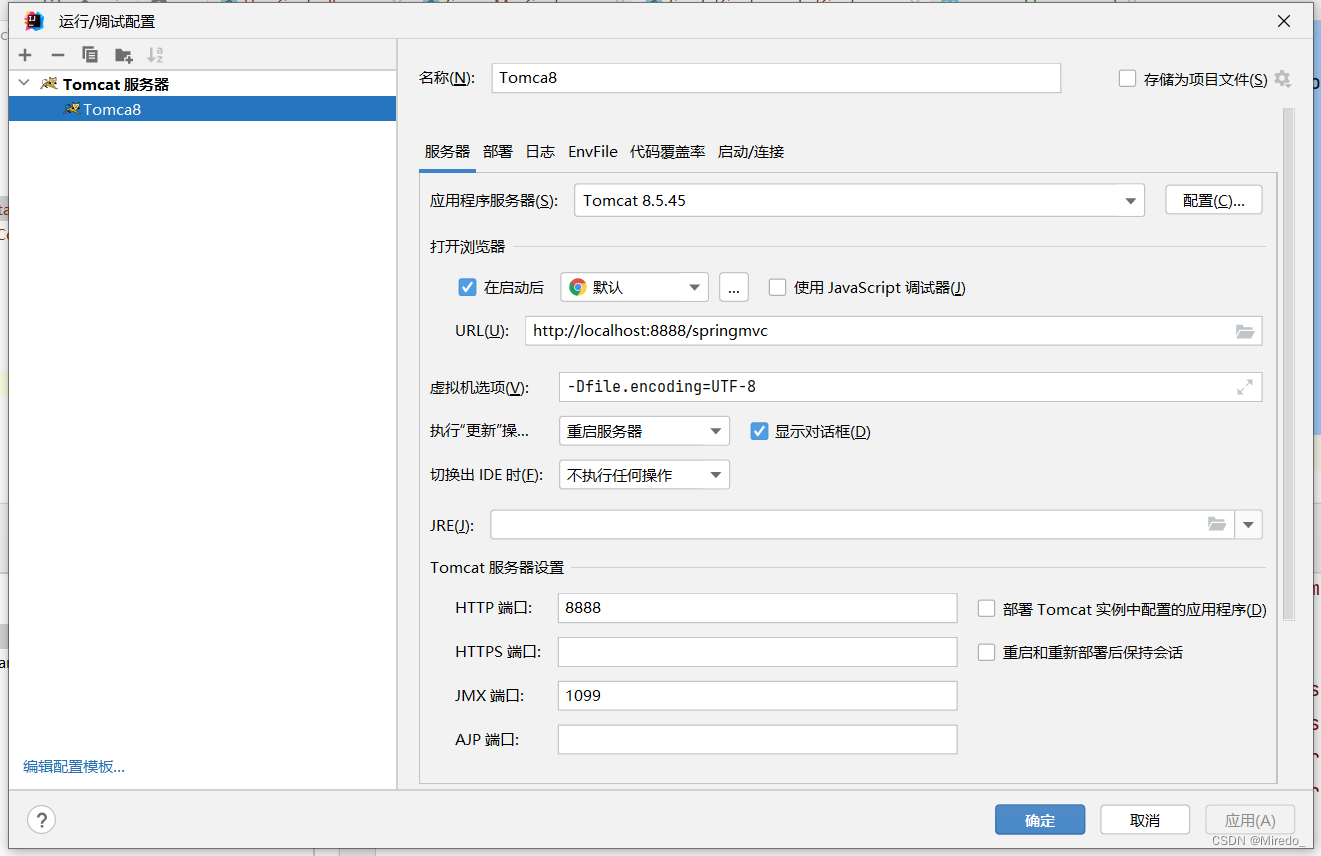The image size is (1321, 856).
Task: Open the 默认 browser dropdown
Action: (x=634, y=287)
